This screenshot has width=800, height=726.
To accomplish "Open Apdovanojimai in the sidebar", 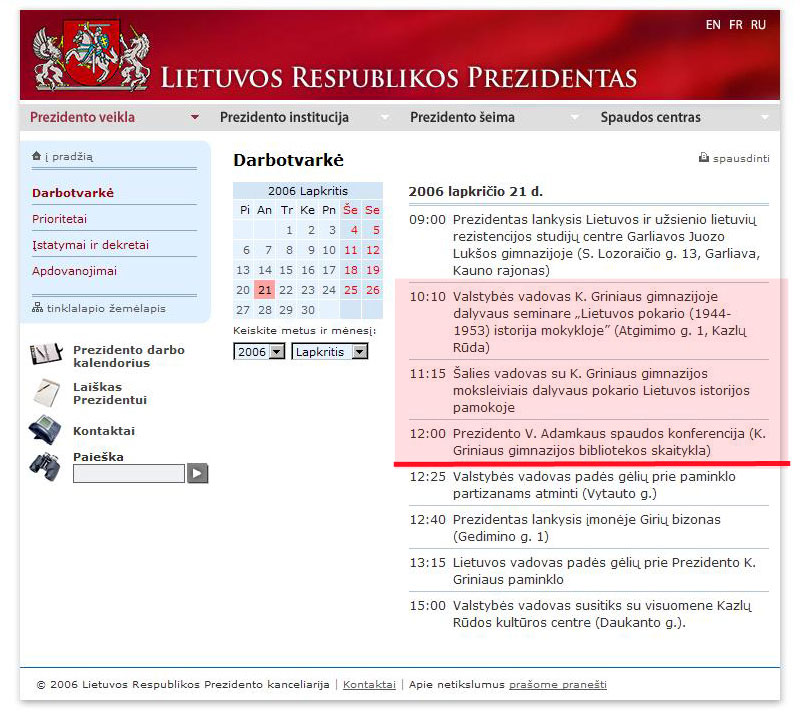I will coord(74,271).
